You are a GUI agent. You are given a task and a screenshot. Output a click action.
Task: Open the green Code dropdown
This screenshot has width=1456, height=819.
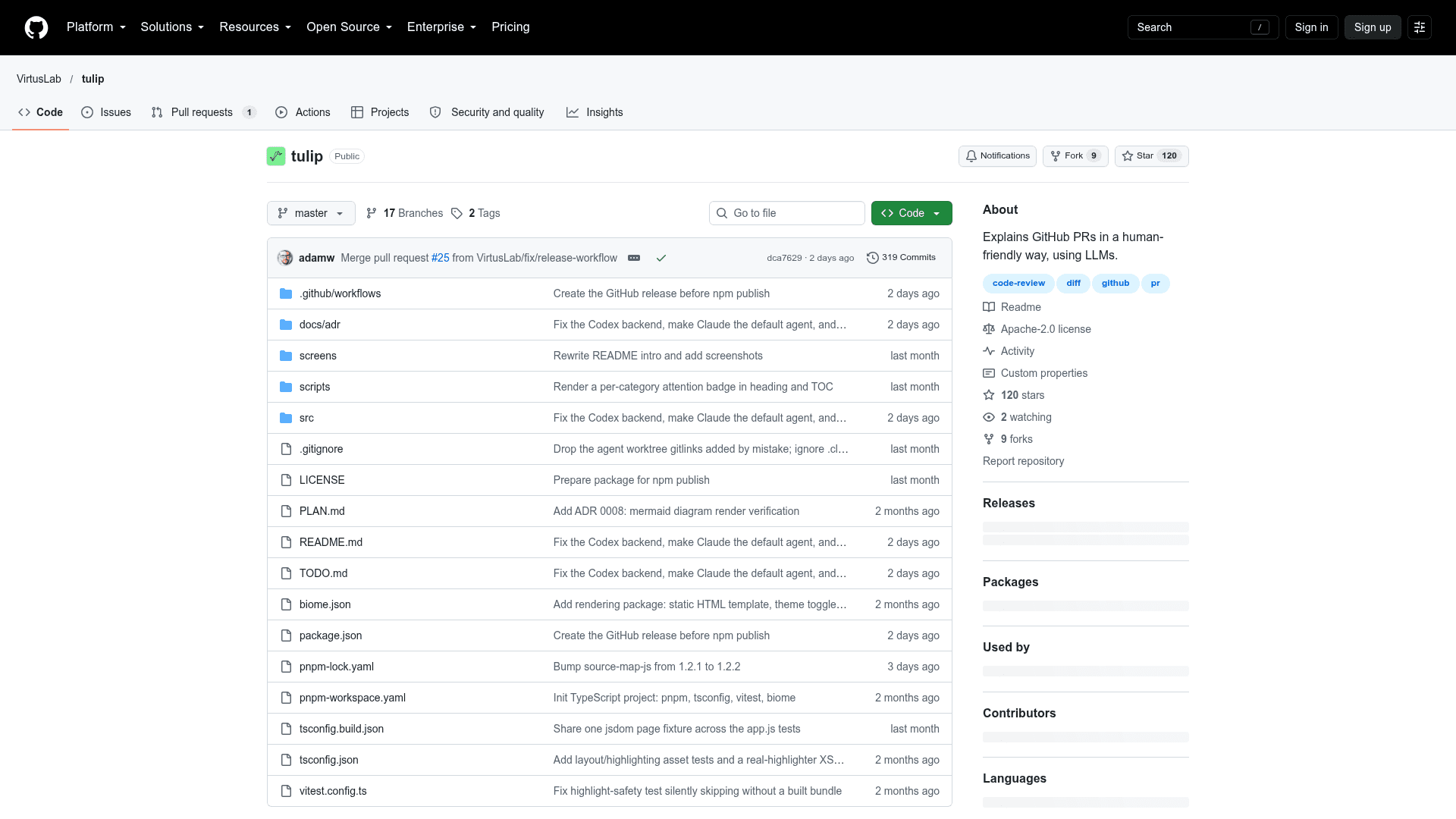[912, 213]
